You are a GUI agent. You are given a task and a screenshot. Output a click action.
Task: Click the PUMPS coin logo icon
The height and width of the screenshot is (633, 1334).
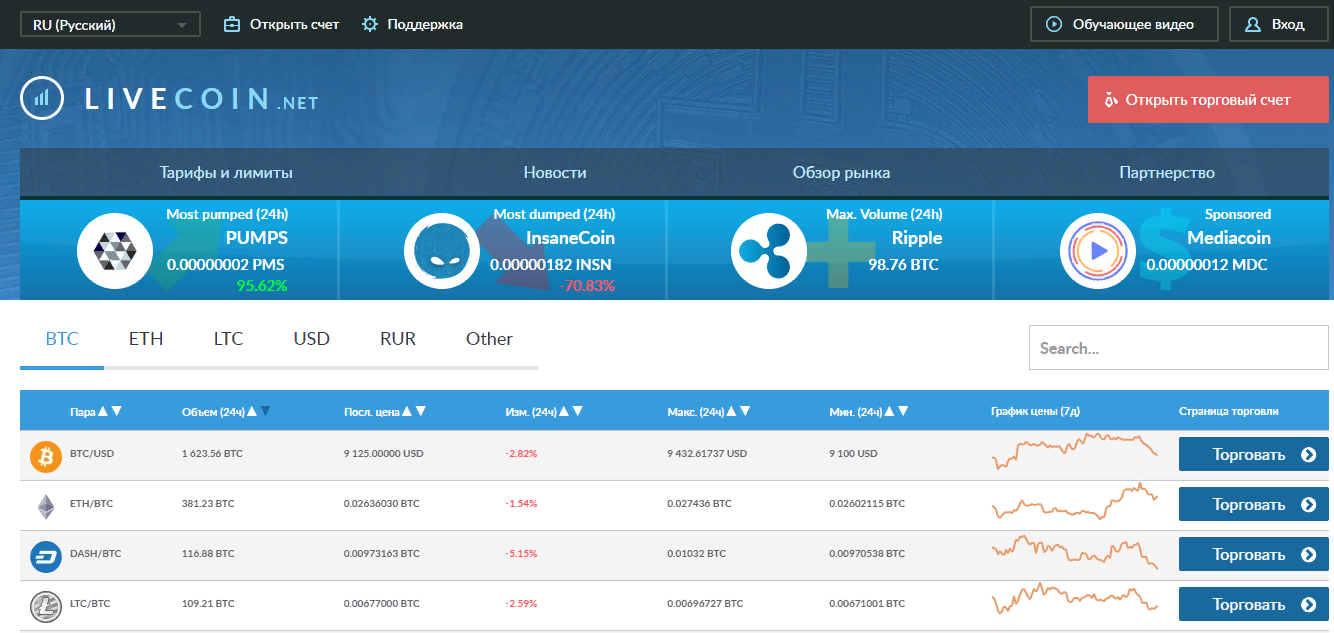pos(115,251)
